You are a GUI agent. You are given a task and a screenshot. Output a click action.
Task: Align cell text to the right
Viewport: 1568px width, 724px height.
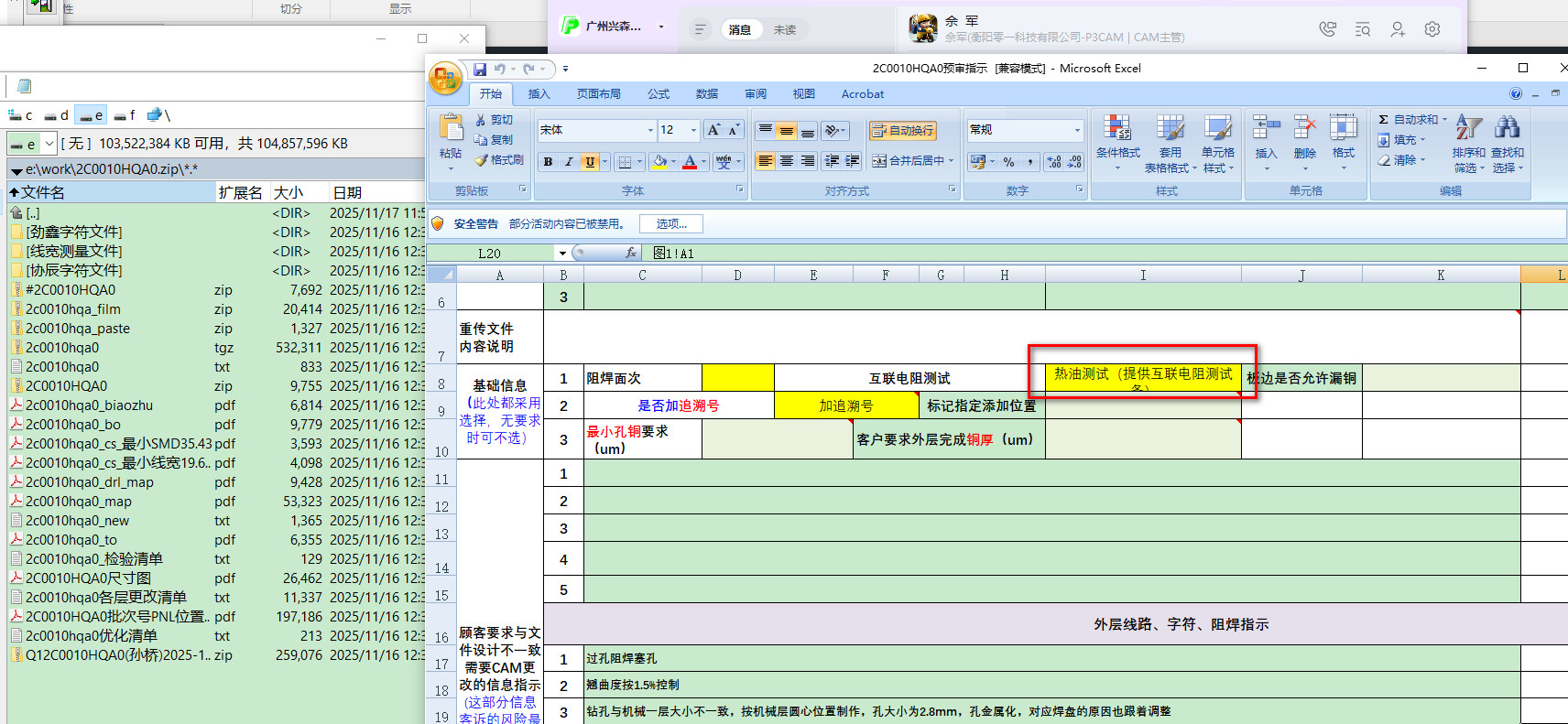tap(807, 161)
